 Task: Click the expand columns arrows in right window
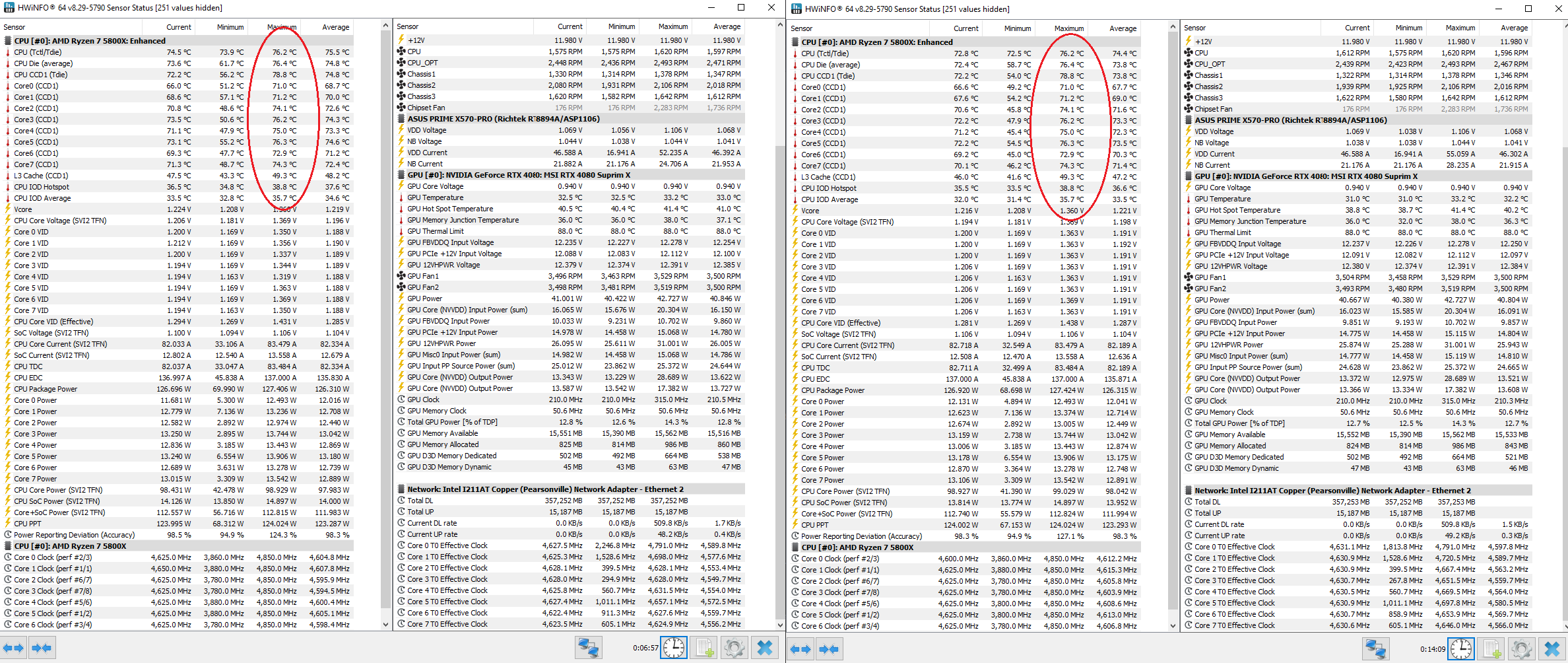[x=800, y=649]
